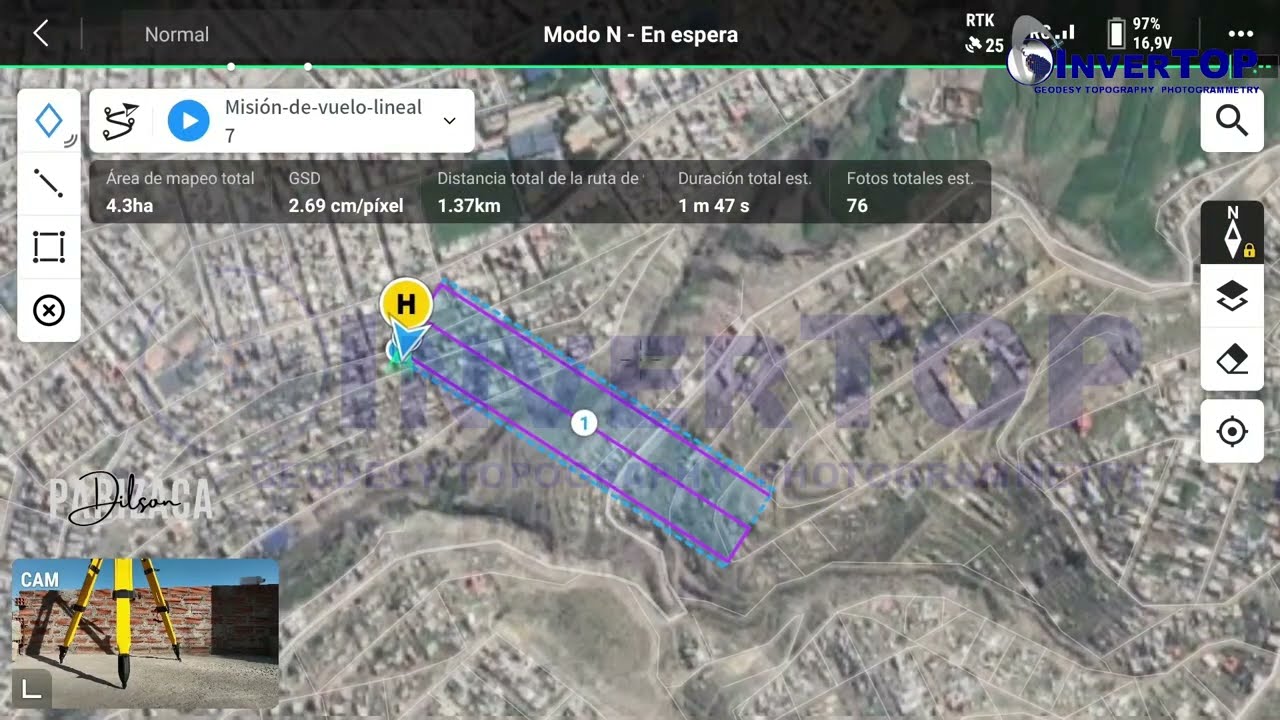
Task: Select the area route waypoint tool
Action: coord(49,121)
